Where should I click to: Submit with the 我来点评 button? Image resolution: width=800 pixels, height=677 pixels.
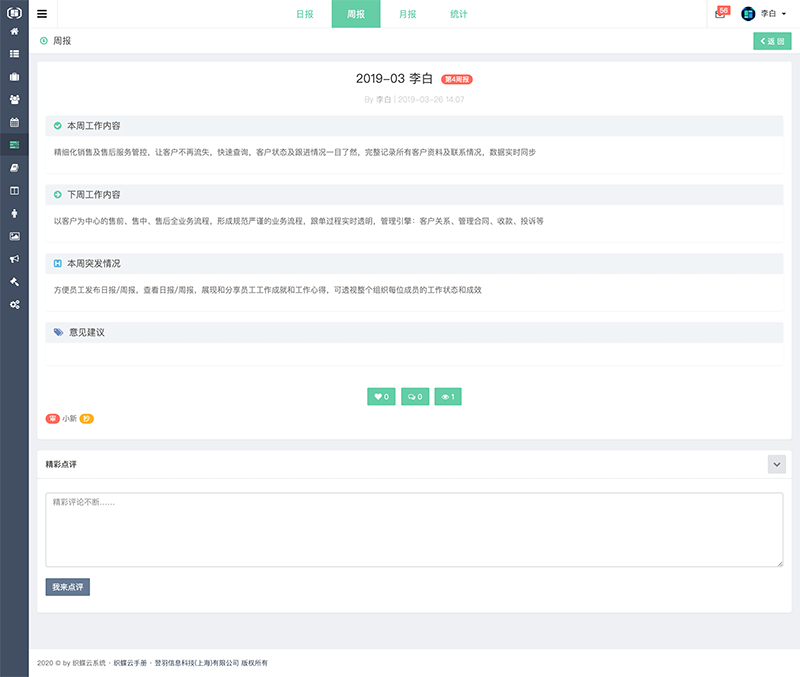pos(67,587)
